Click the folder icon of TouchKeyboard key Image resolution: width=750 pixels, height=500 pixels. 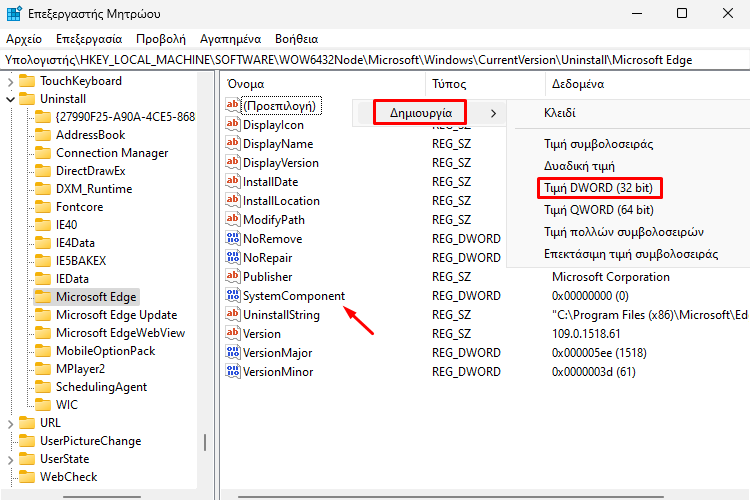coord(27,81)
